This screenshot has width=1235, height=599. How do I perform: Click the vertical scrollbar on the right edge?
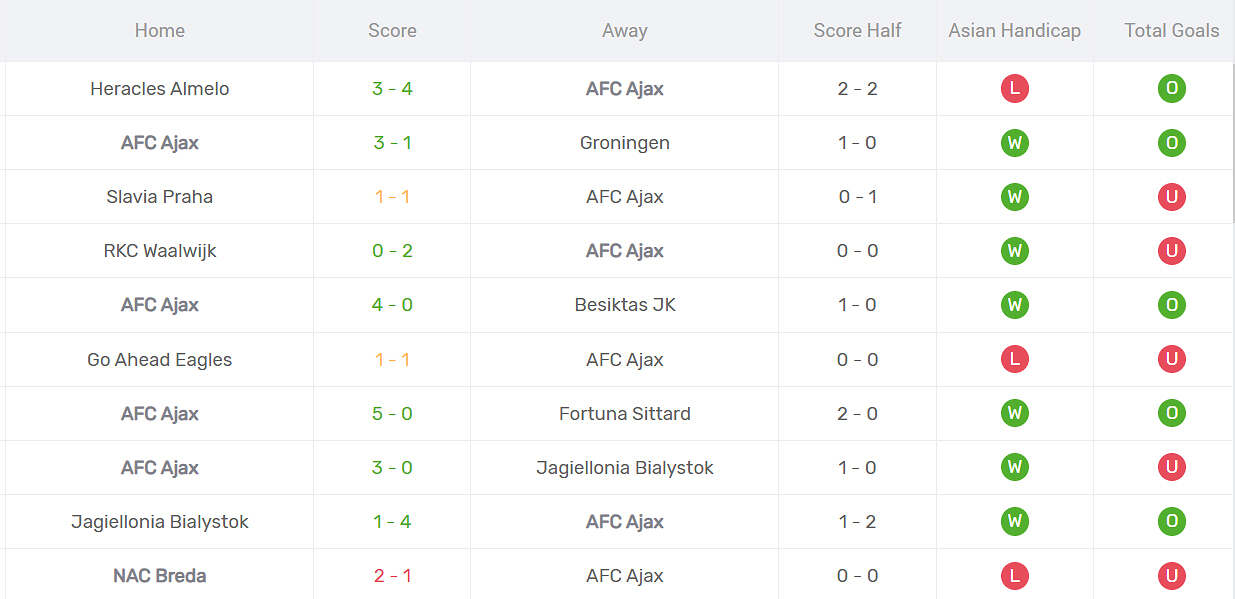point(1233,140)
